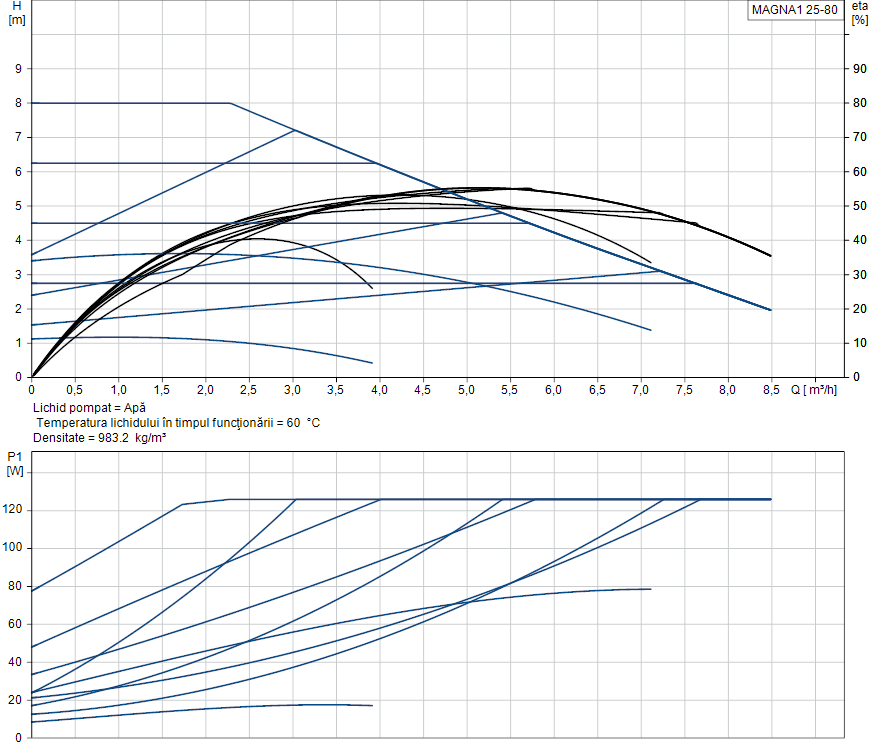Click the 7,0 tick on flow axis
876x755 pixels.
640,389
